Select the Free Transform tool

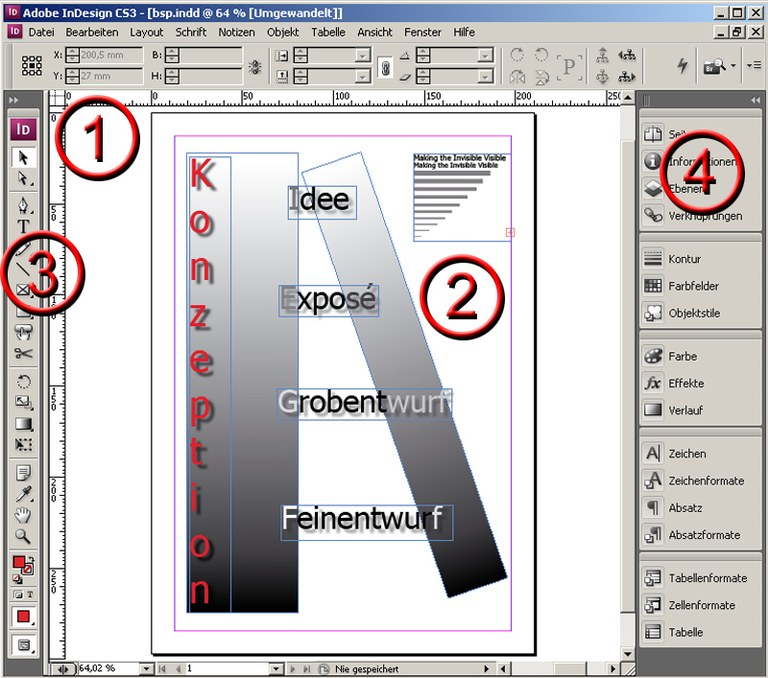coord(23,444)
